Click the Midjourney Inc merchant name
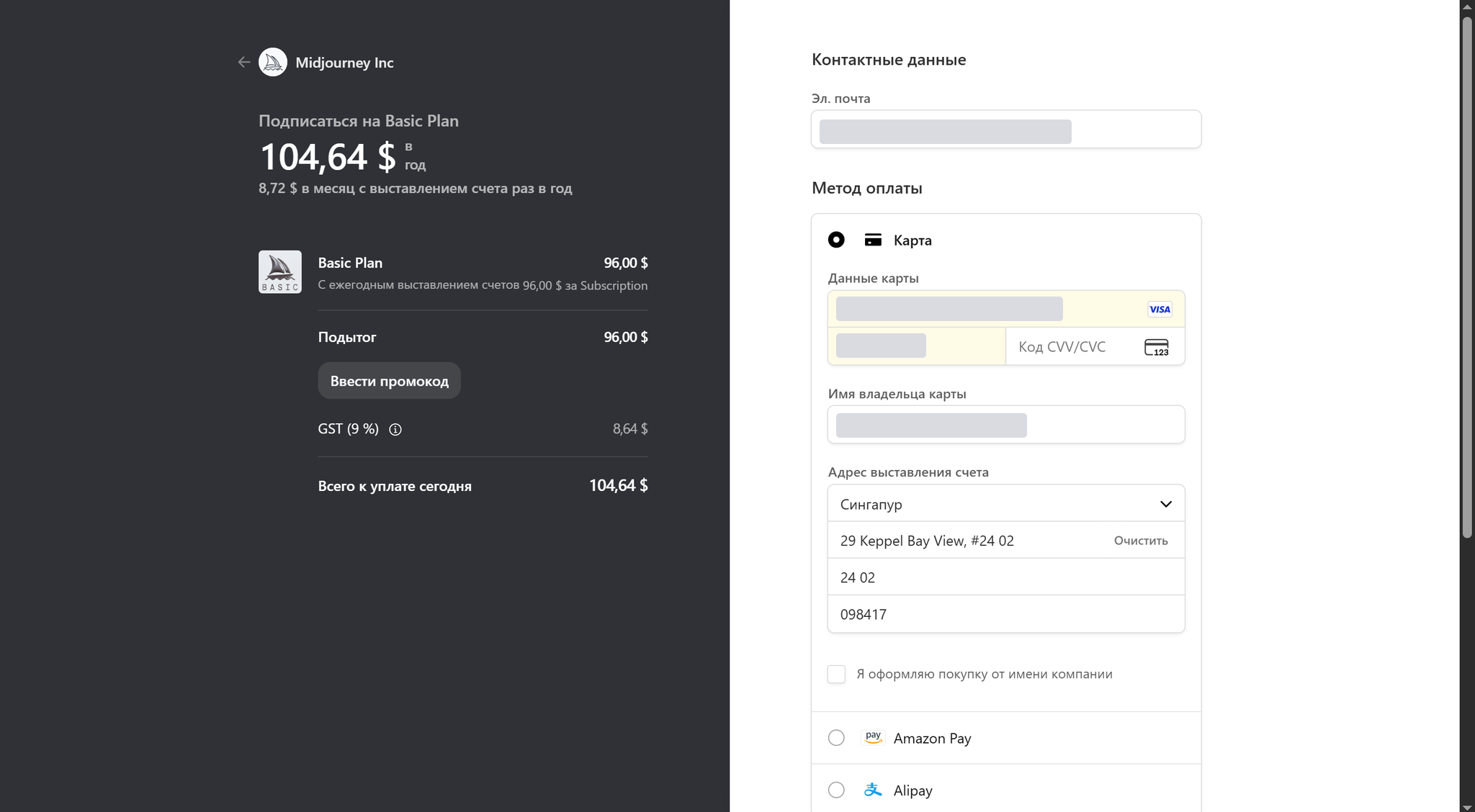Viewport: 1475px width, 812px height. pyautogui.click(x=344, y=63)
